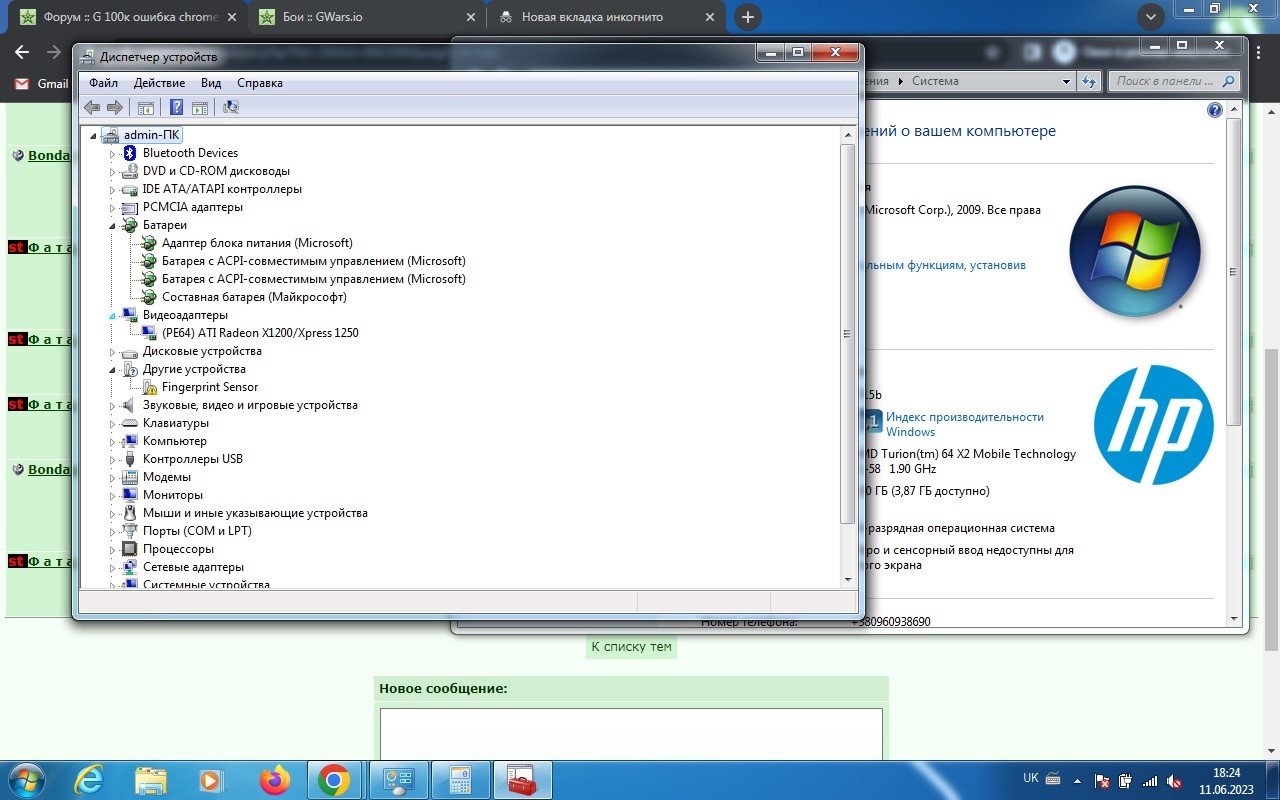Click the volume icon in system tray
The height and width of the screenshot is (800, 1280).
pos(1174,781)
